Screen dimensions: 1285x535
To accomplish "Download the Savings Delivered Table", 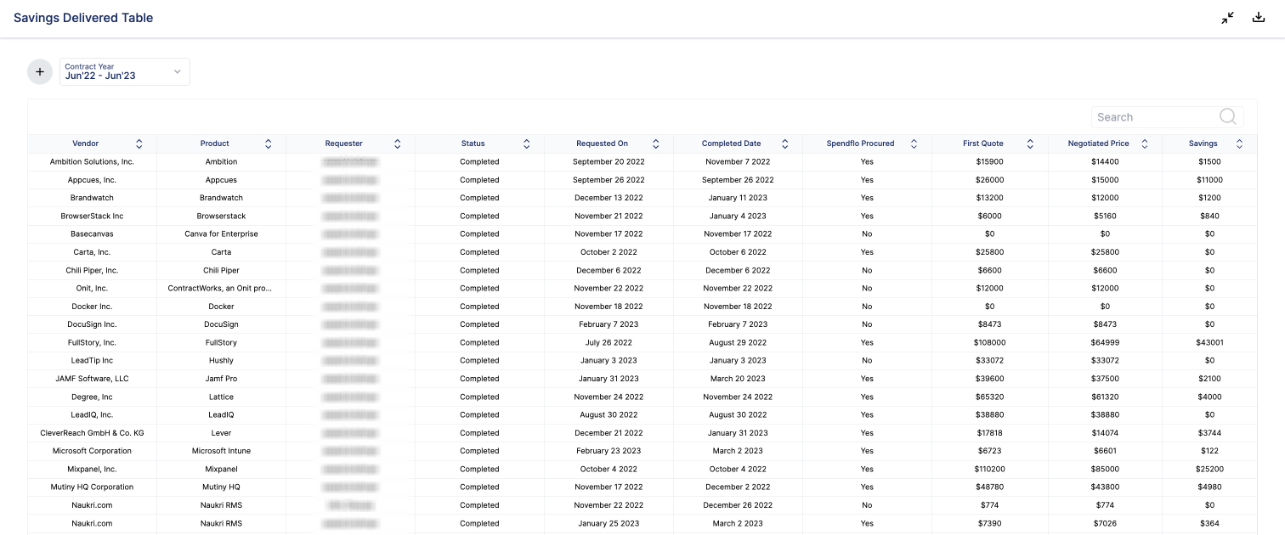I will (1259, 18).
